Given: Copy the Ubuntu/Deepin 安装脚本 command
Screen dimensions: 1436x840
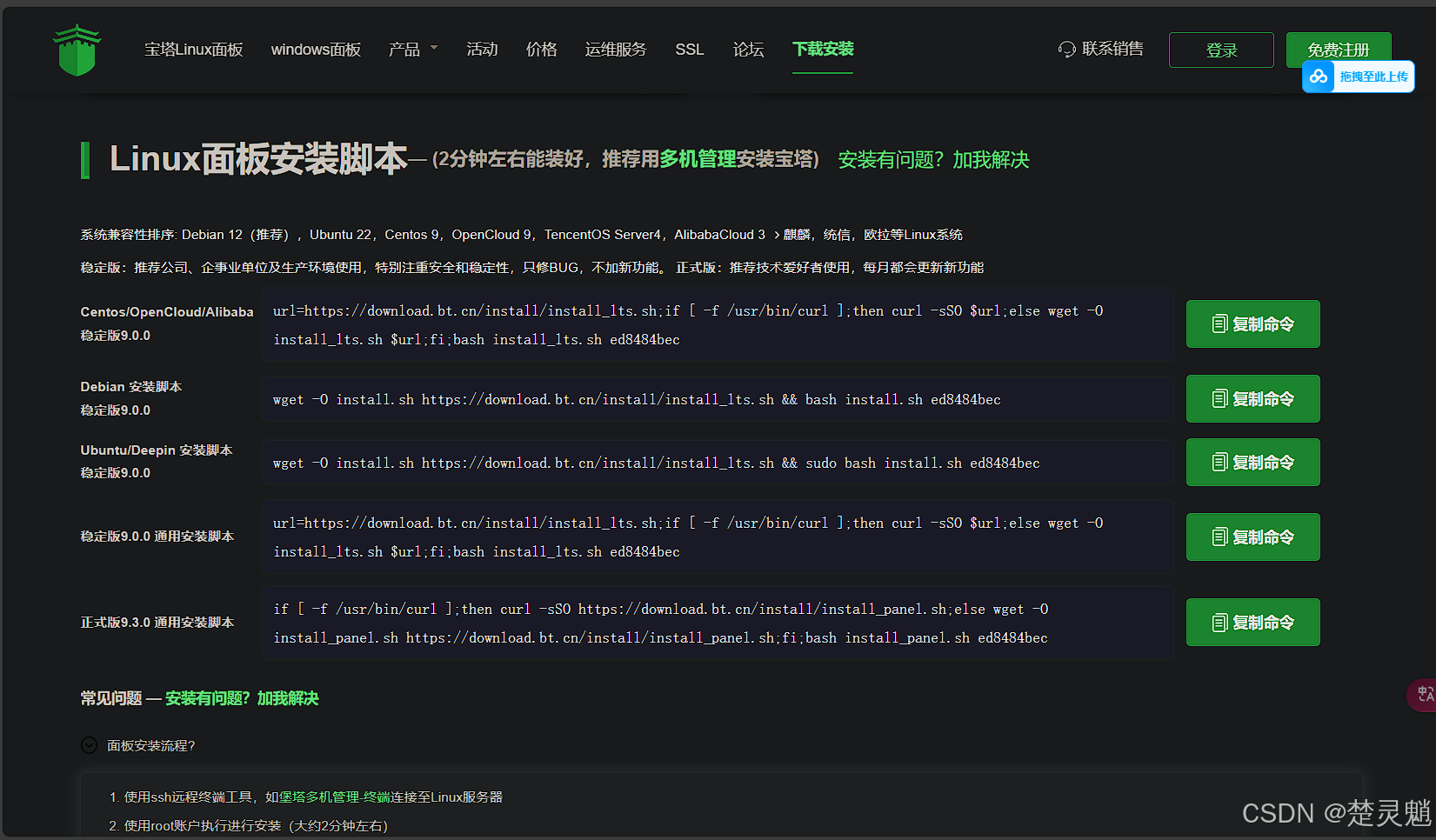Looking at the screenshot, I should [x=1252, y=463].
